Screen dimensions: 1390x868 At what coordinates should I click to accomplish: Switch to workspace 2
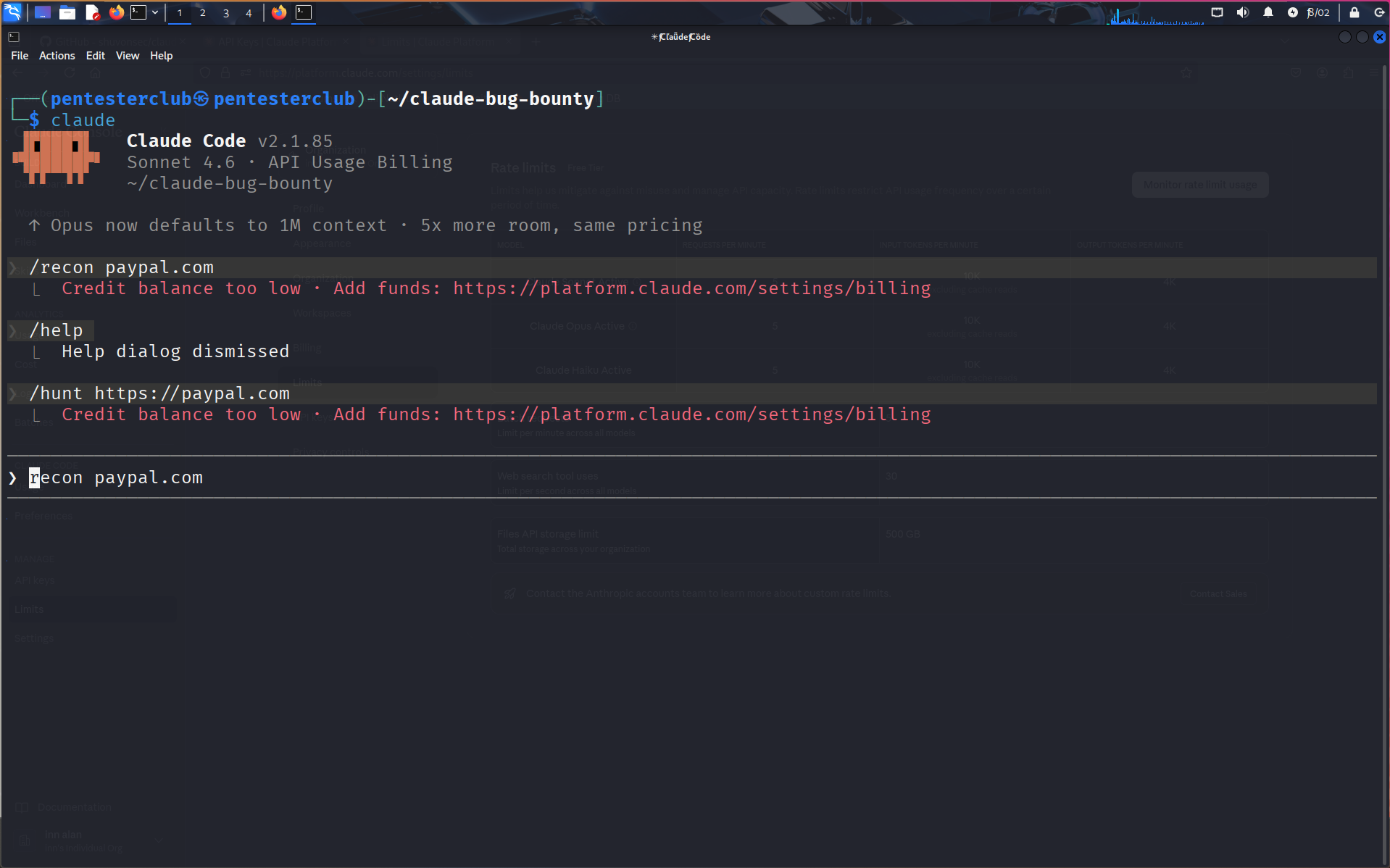pos(203,13)
